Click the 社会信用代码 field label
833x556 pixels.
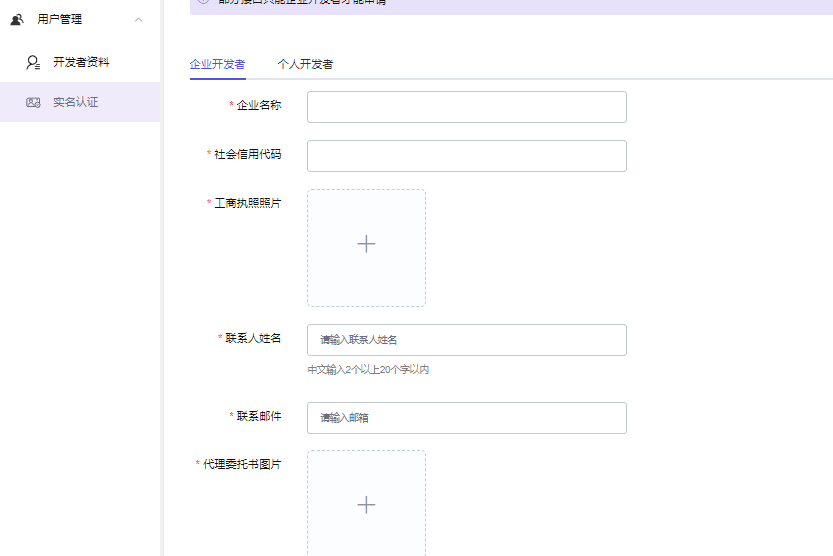point(248,155)
